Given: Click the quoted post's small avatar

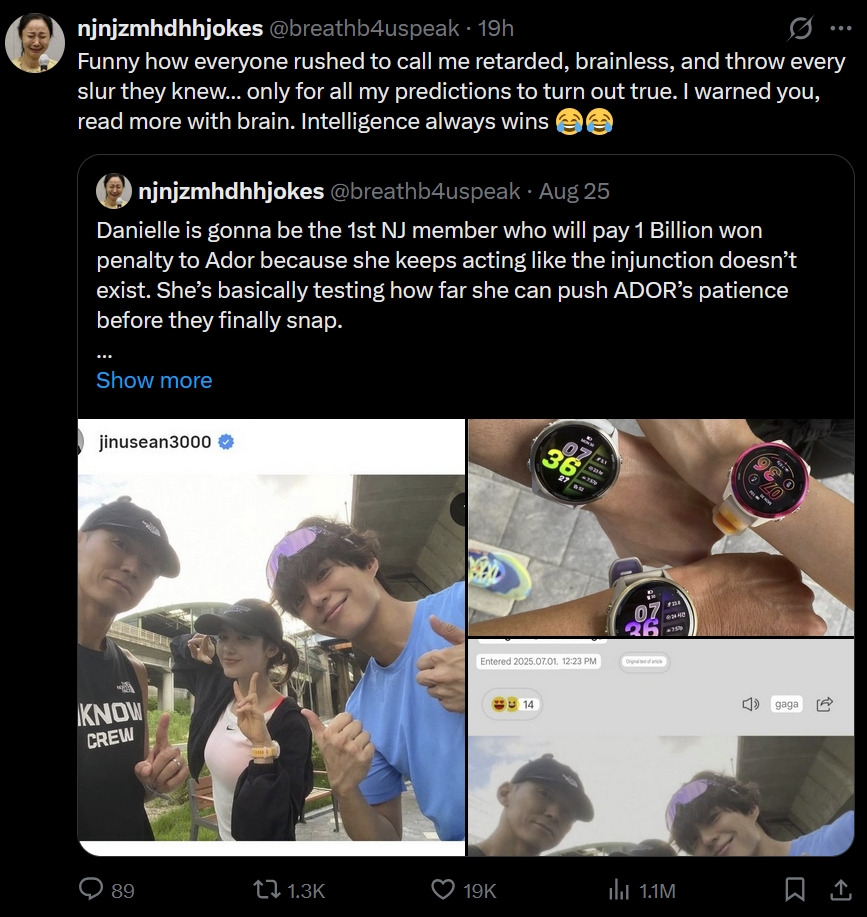Looking at the screenshot, I should 114,191.
